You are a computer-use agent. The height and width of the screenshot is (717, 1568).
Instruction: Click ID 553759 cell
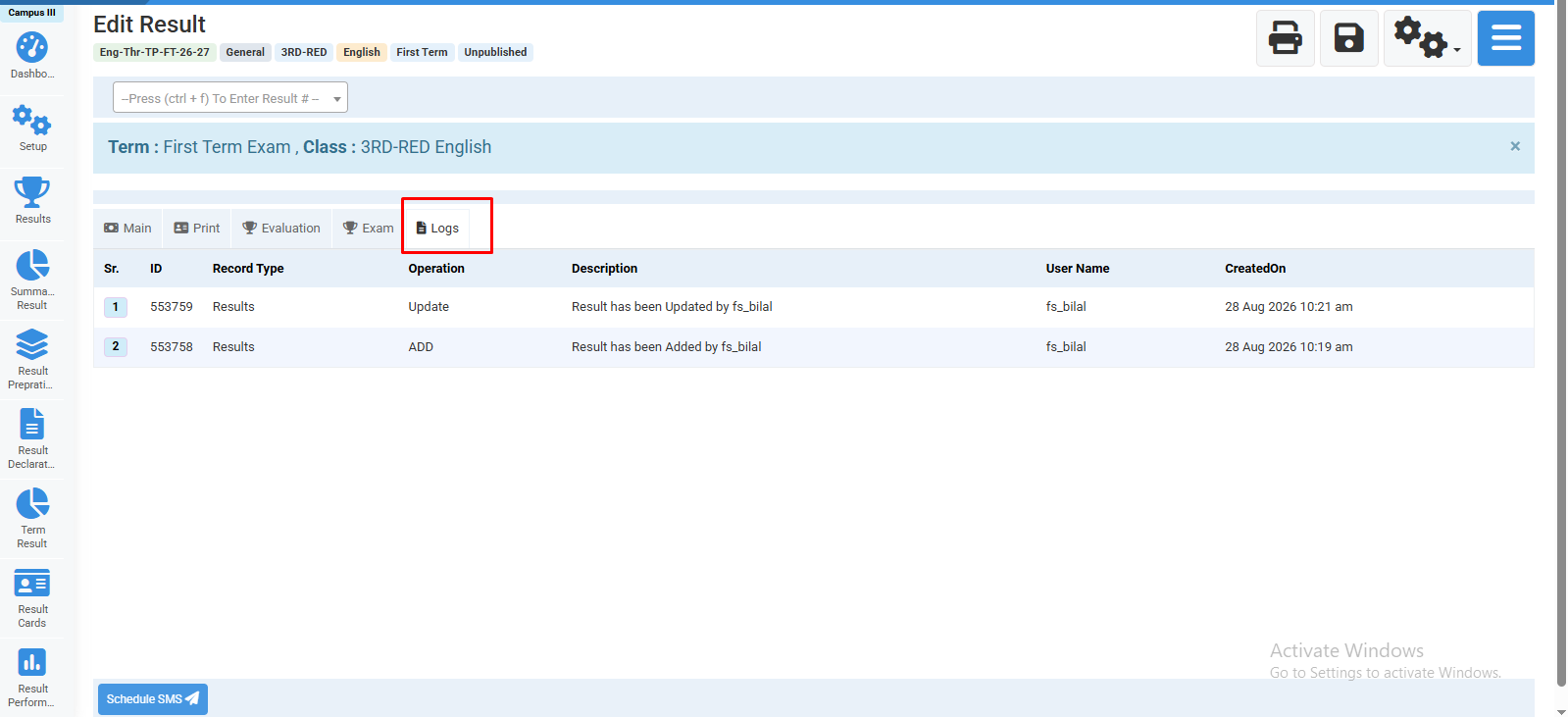click(x=172, y=307)
